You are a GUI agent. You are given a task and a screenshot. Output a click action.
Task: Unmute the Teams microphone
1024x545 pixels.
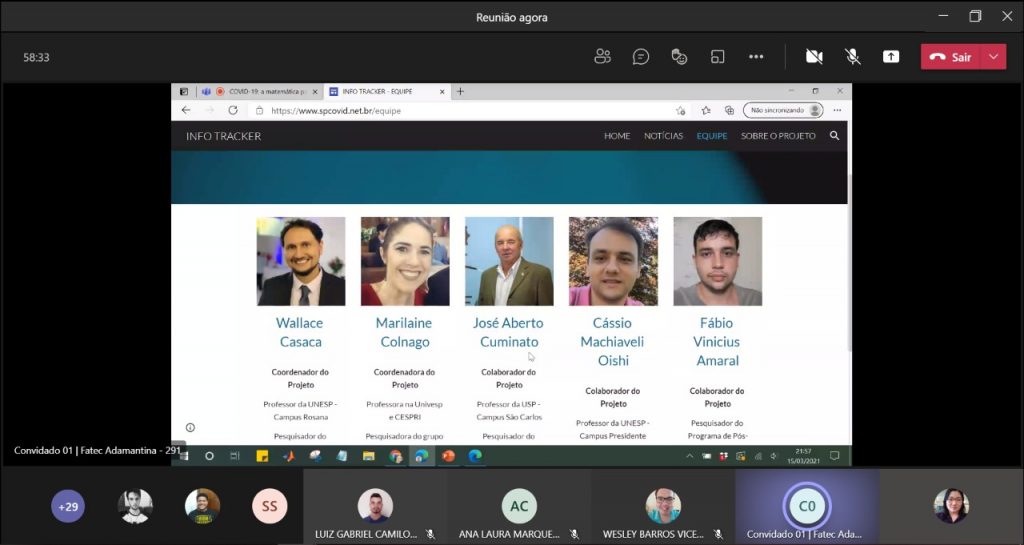[852, 57]
